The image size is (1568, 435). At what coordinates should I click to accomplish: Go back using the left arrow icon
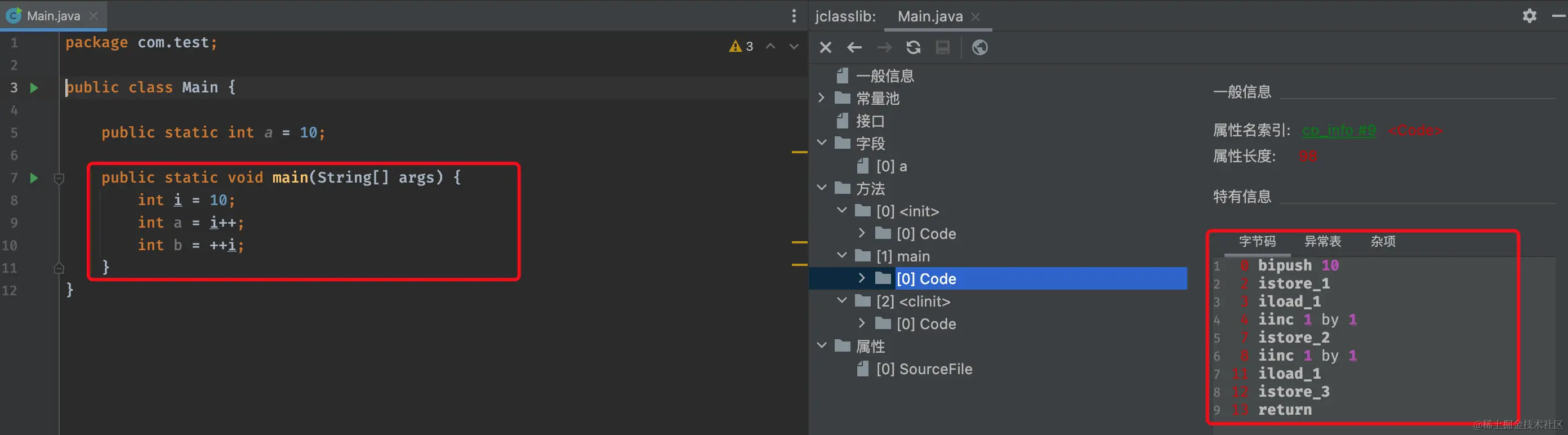854,47
